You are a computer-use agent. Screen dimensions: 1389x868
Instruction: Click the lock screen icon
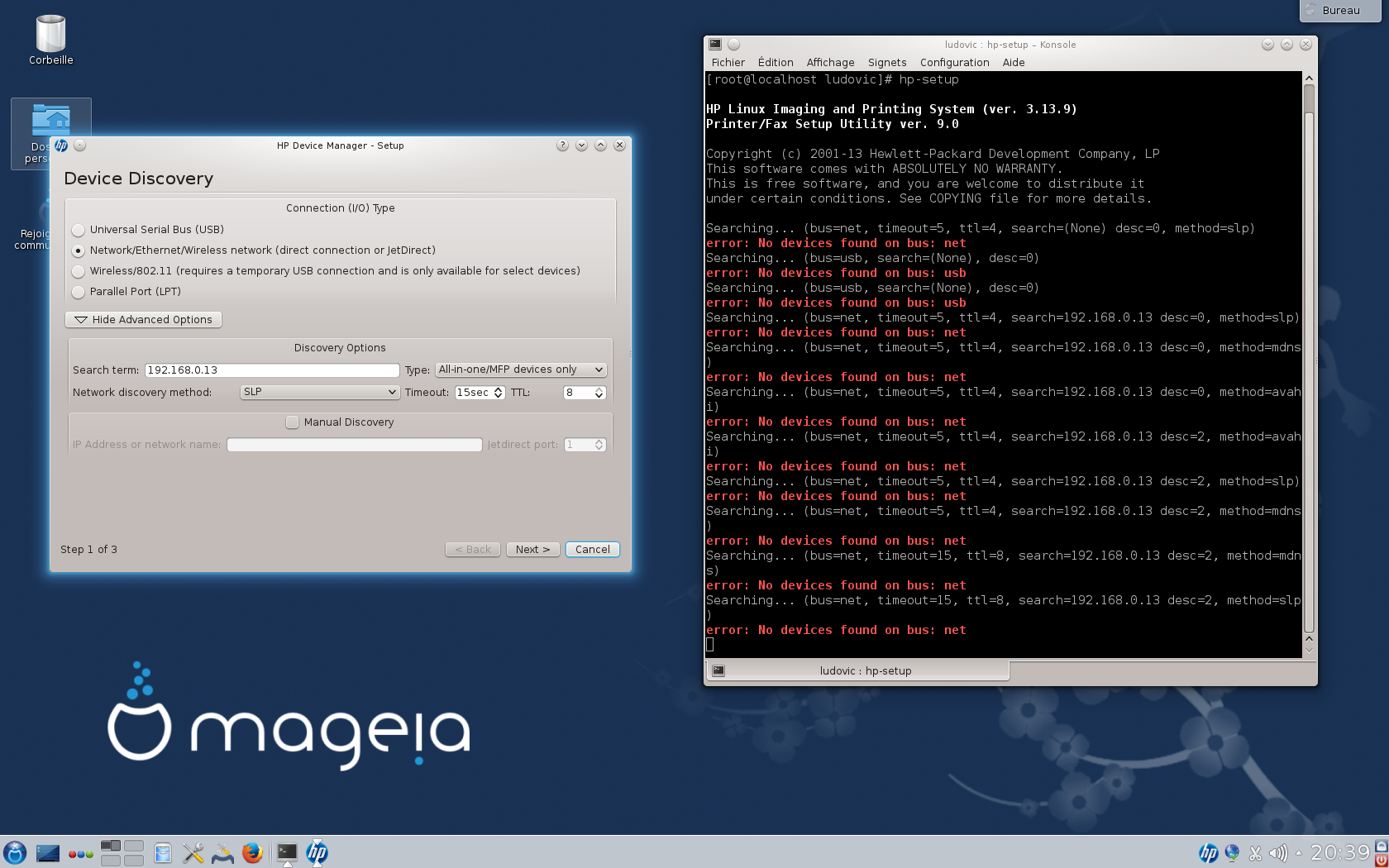coord(1381,846)
